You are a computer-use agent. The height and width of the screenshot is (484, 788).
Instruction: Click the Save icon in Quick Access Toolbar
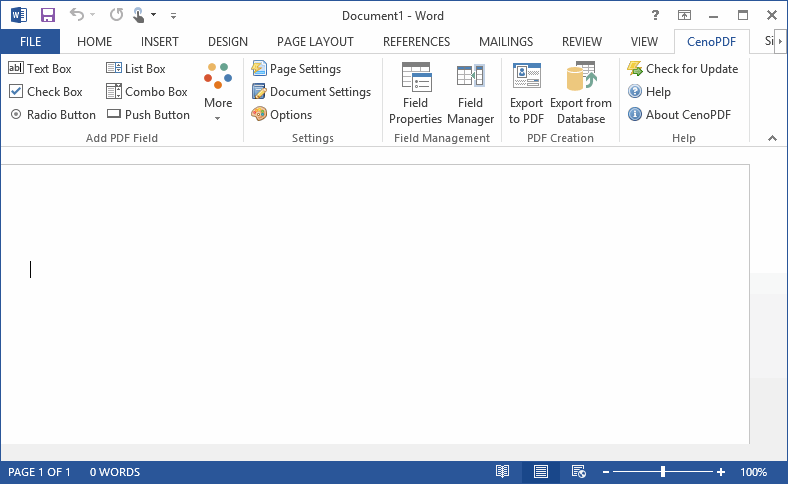coord(48,15)
